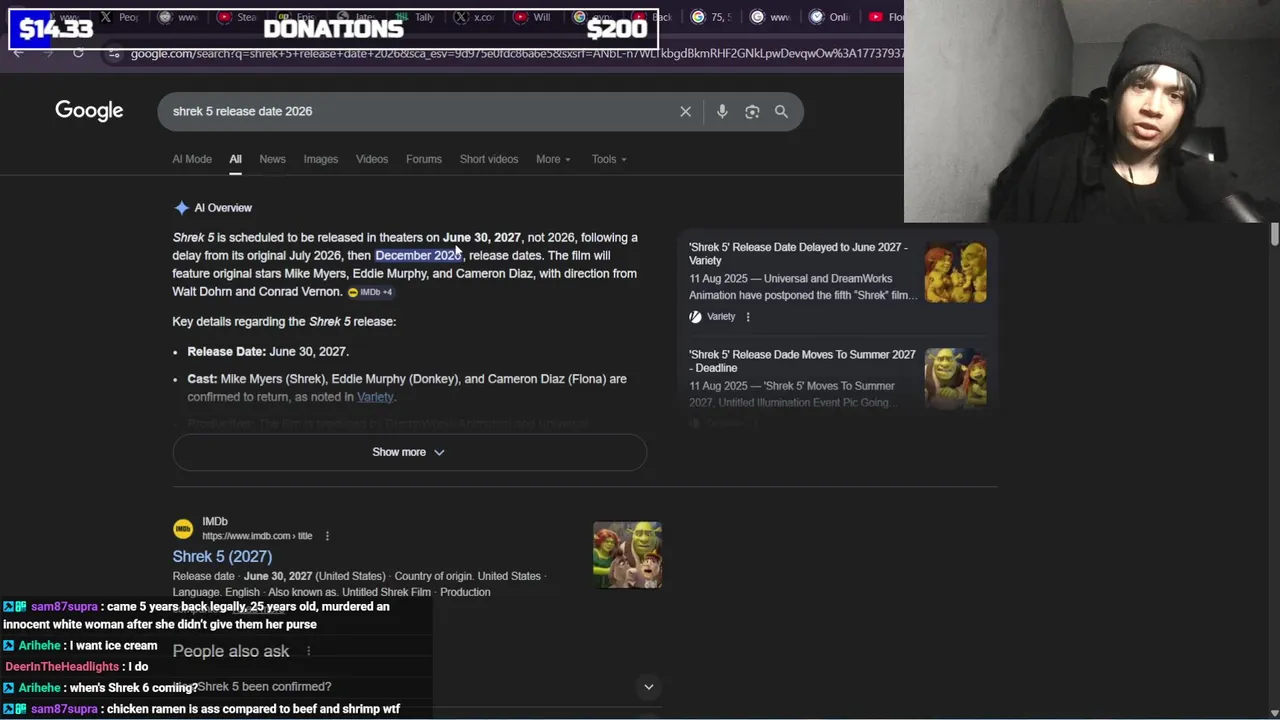Image resolution: width=1280 pixels, height=720 pixels.
Task: Expand the 'Shrek 5 been confirmed?' question chevron
Action: click(x=648, y=687)
